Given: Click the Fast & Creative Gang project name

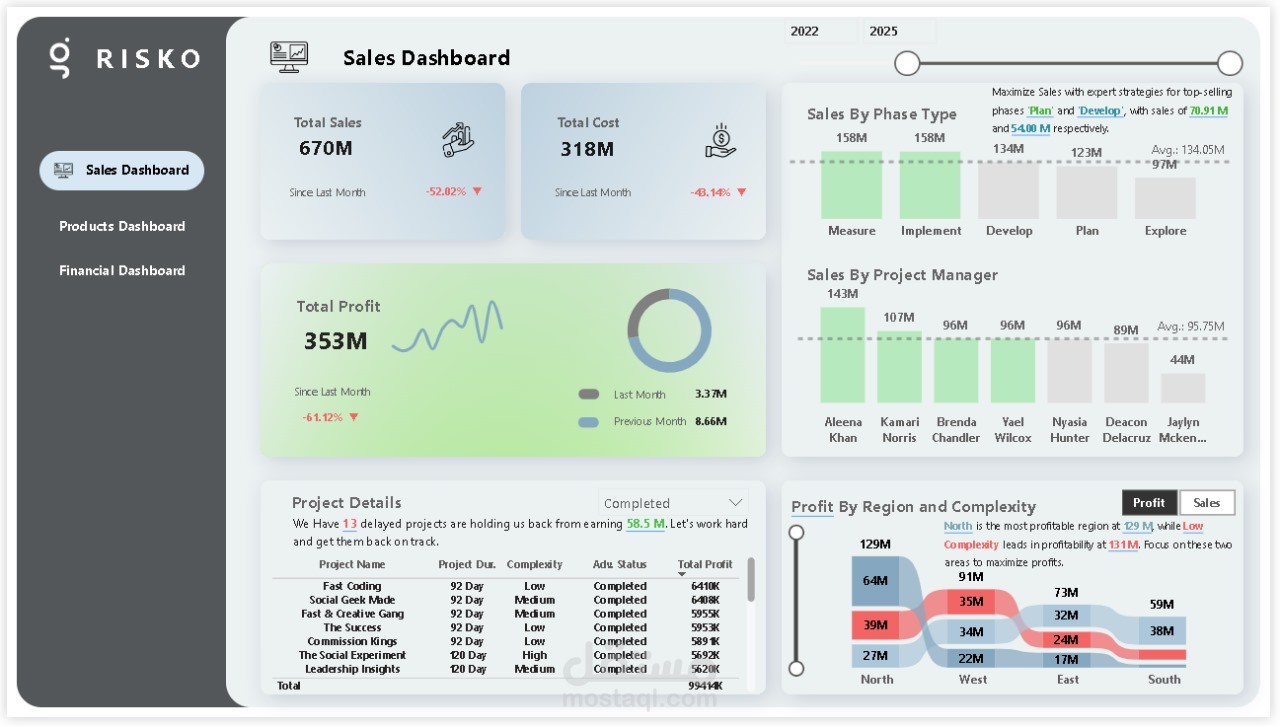Looking at the screenshot, I should click(352, 614).
